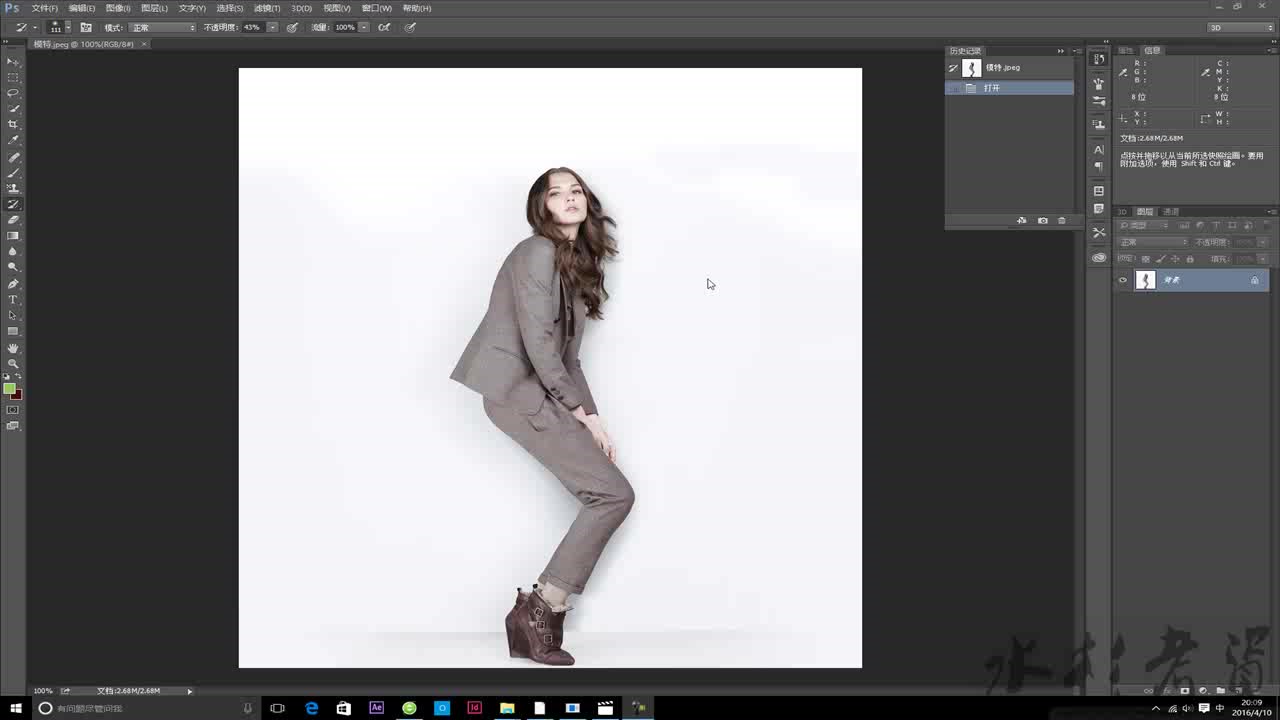Toggle the brush panel button
The image size is (1280, 720).
(86, 27)
